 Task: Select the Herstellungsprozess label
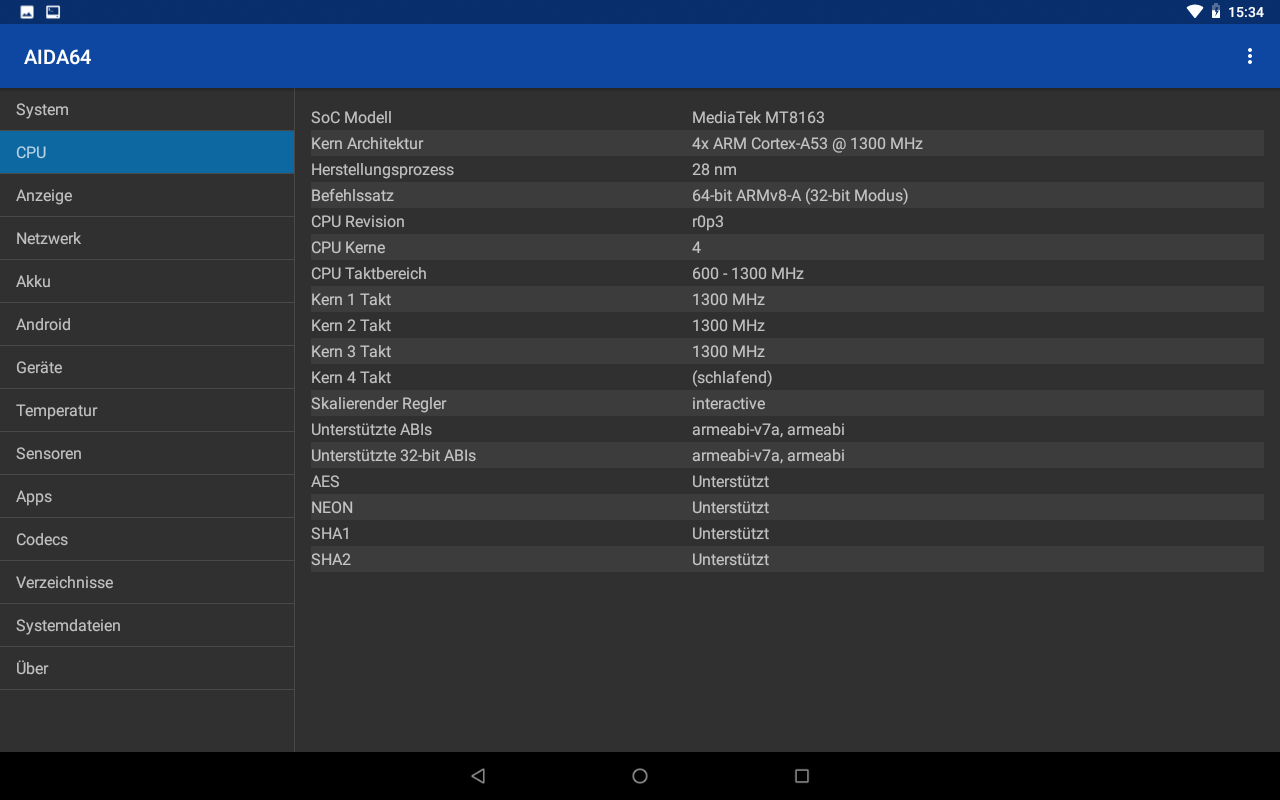coord(382,170)
